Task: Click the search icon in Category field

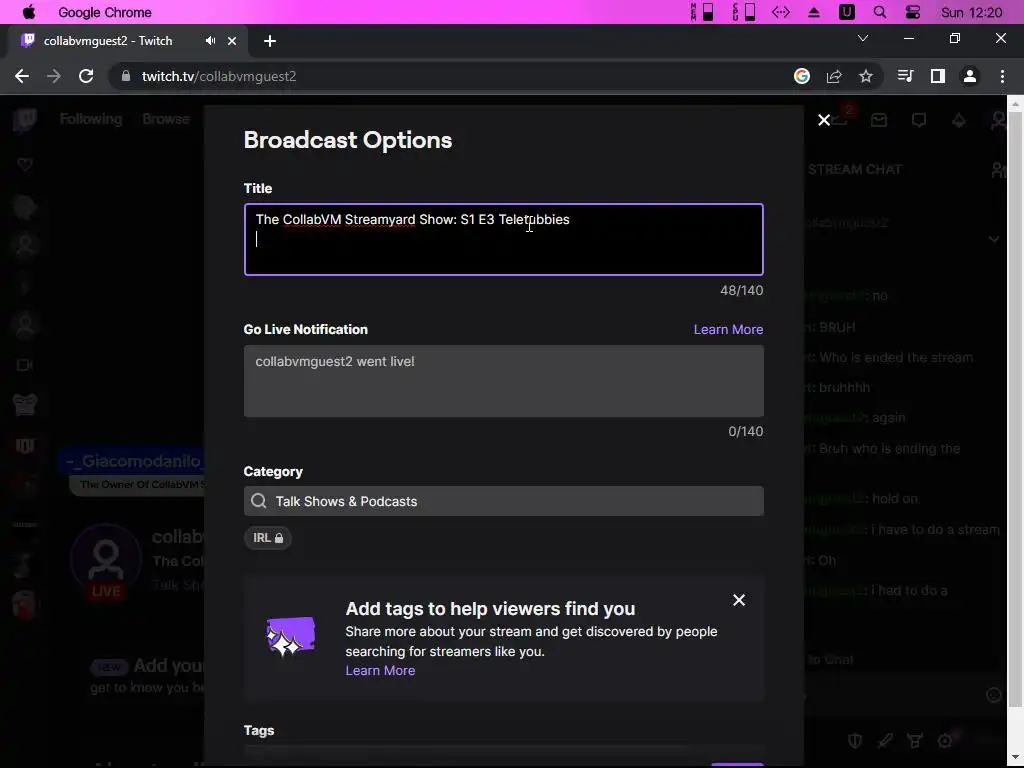Action: click(259, 502)
